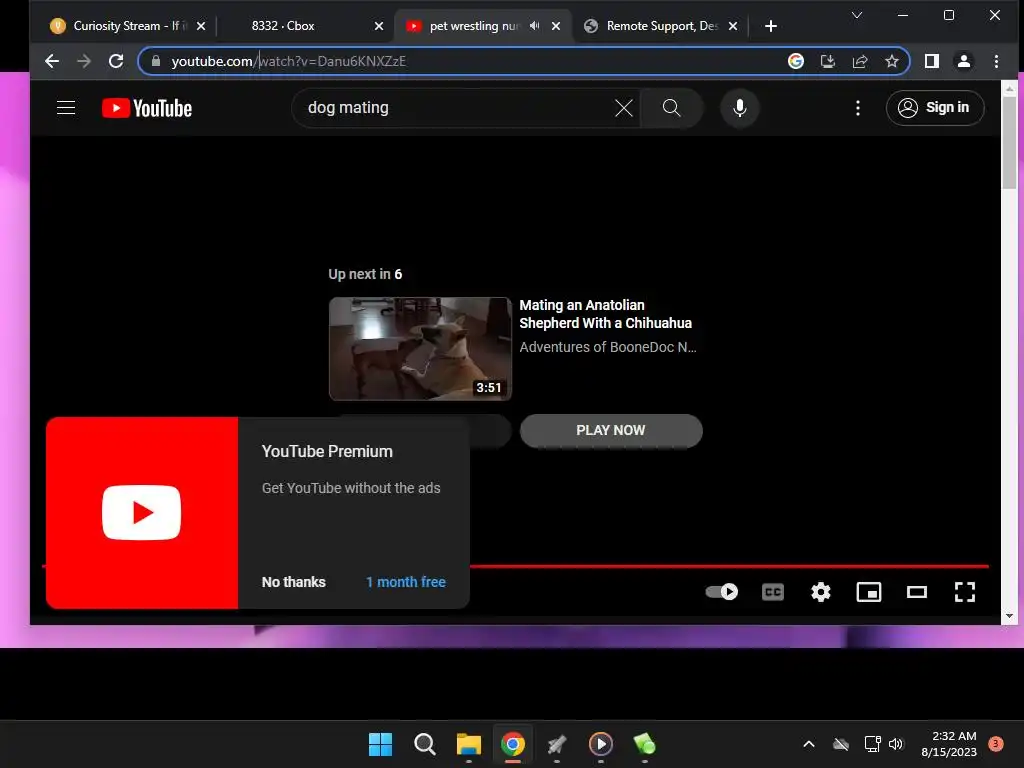Mute the pet wrestling tab audio icon
The height and width of the screenshot is (768, 1024).
pos(534,25)
